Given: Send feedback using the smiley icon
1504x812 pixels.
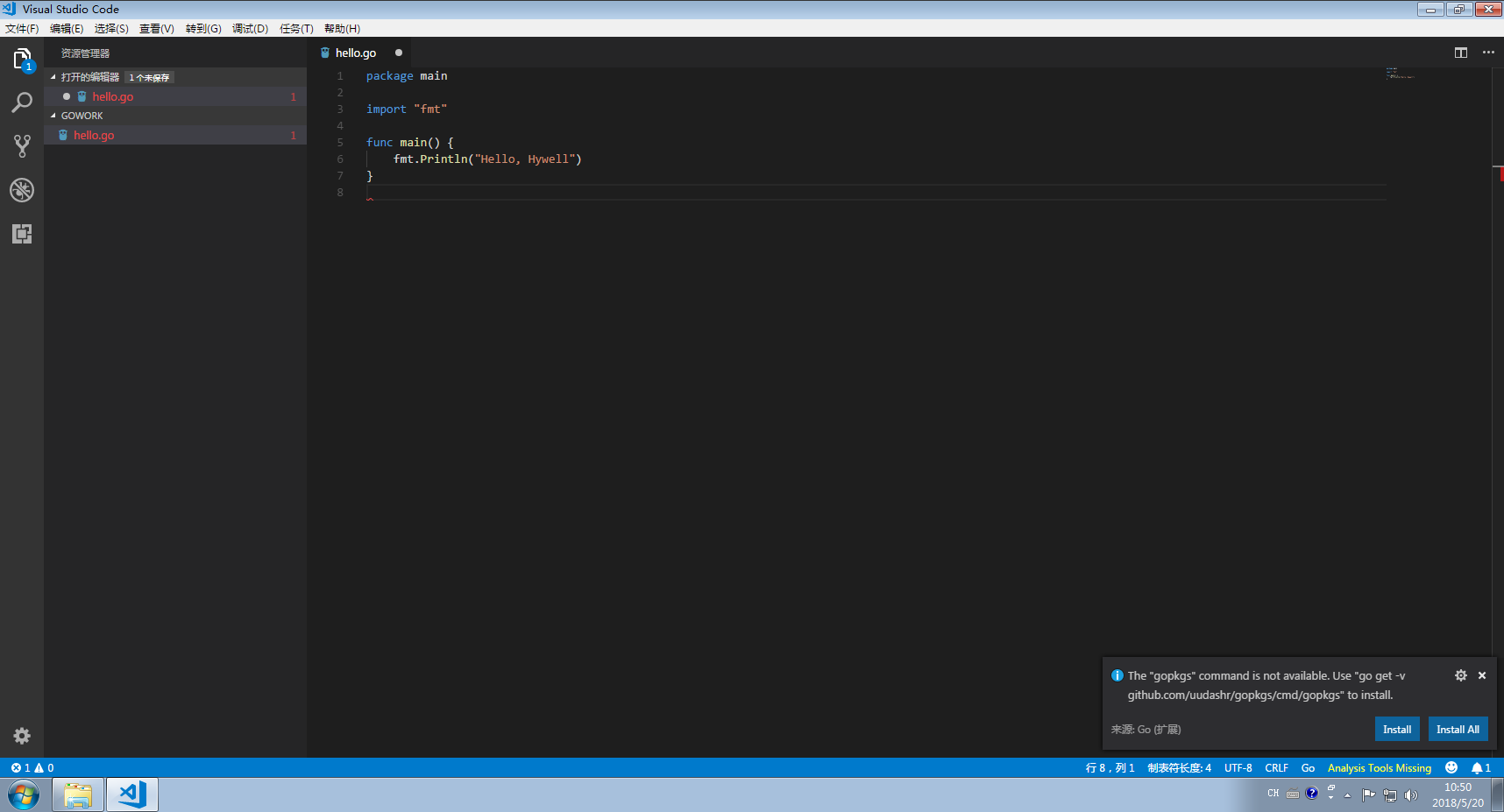Looking at the screenshot, I should (x=1451, y=767).
